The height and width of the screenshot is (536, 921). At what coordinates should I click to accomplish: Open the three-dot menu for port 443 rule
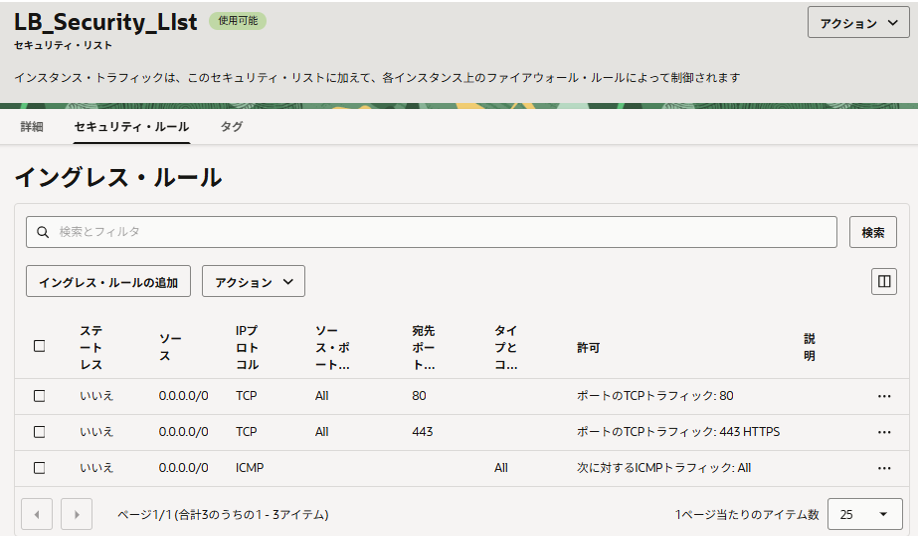point(883,432)
